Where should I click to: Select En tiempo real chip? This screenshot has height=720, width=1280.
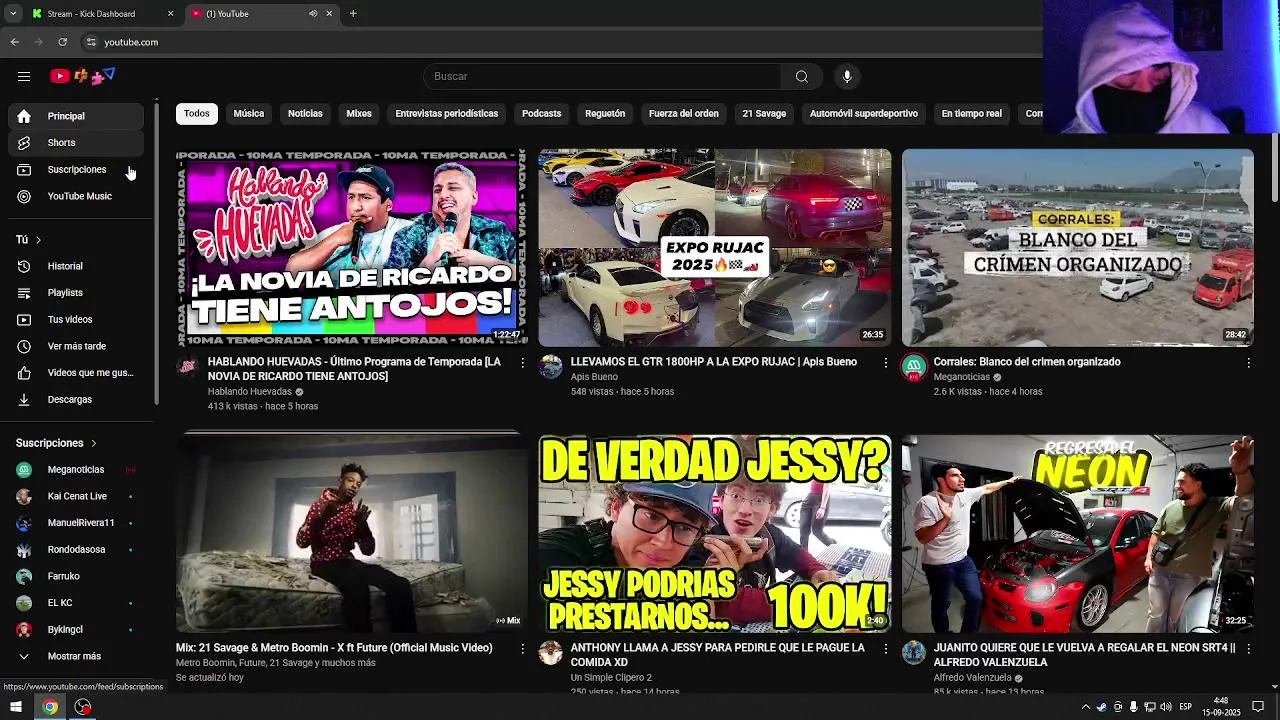tap(971, 114)
